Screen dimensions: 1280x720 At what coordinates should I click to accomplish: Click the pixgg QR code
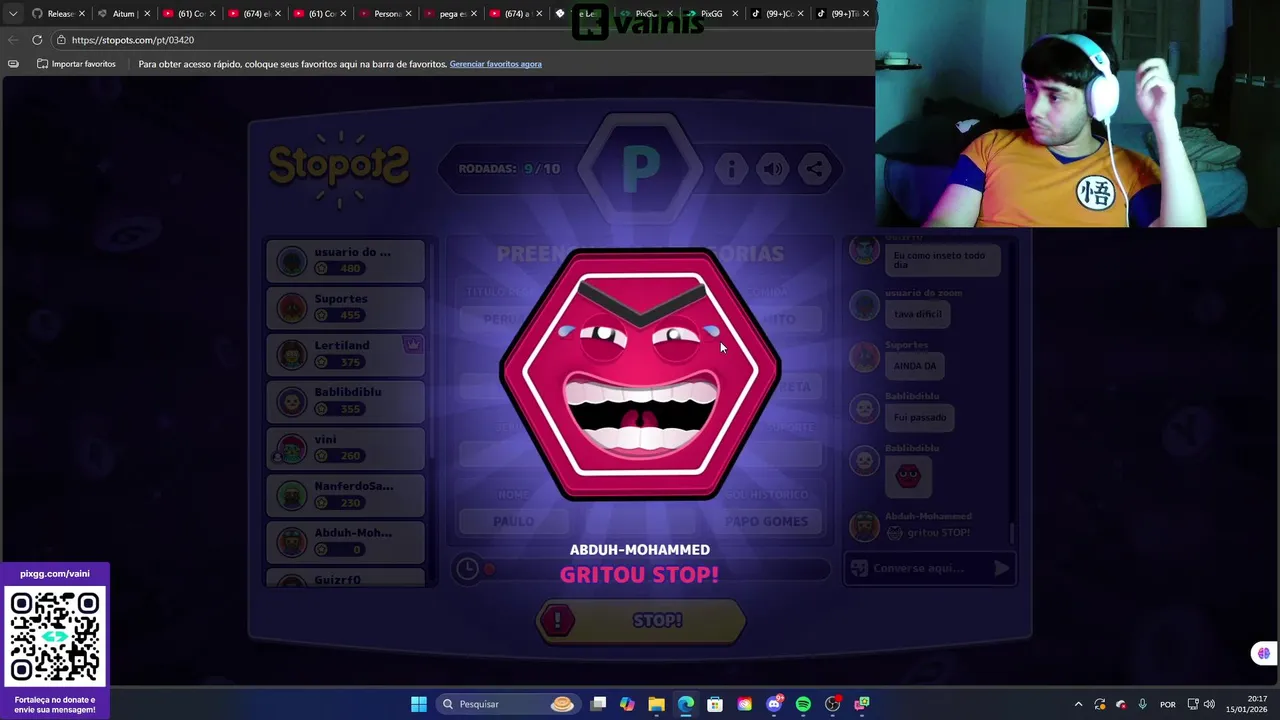pos(55,637)
